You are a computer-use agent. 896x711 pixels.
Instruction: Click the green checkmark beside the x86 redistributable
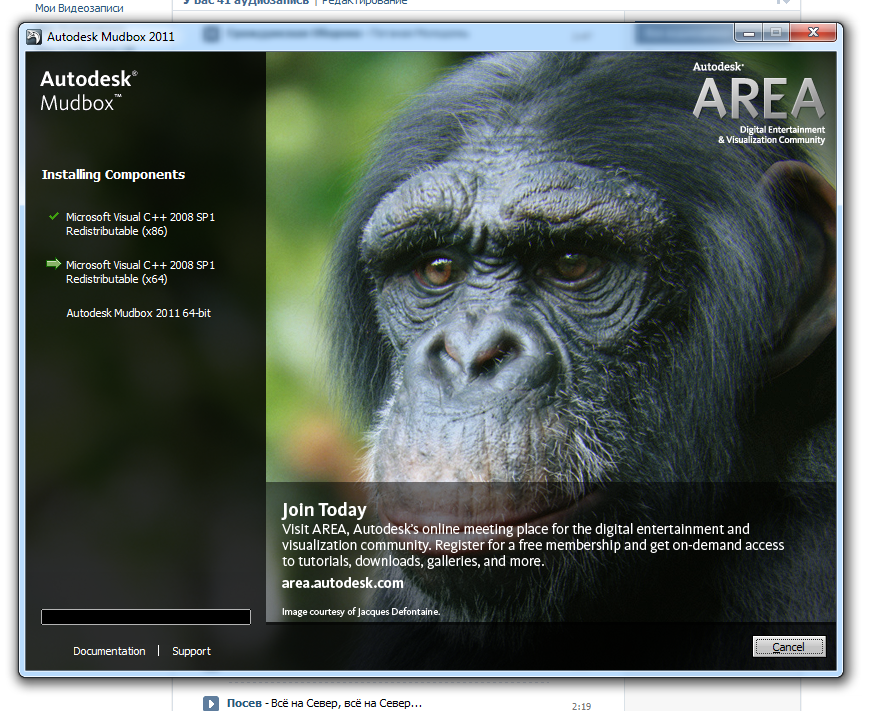click(53, 216)
